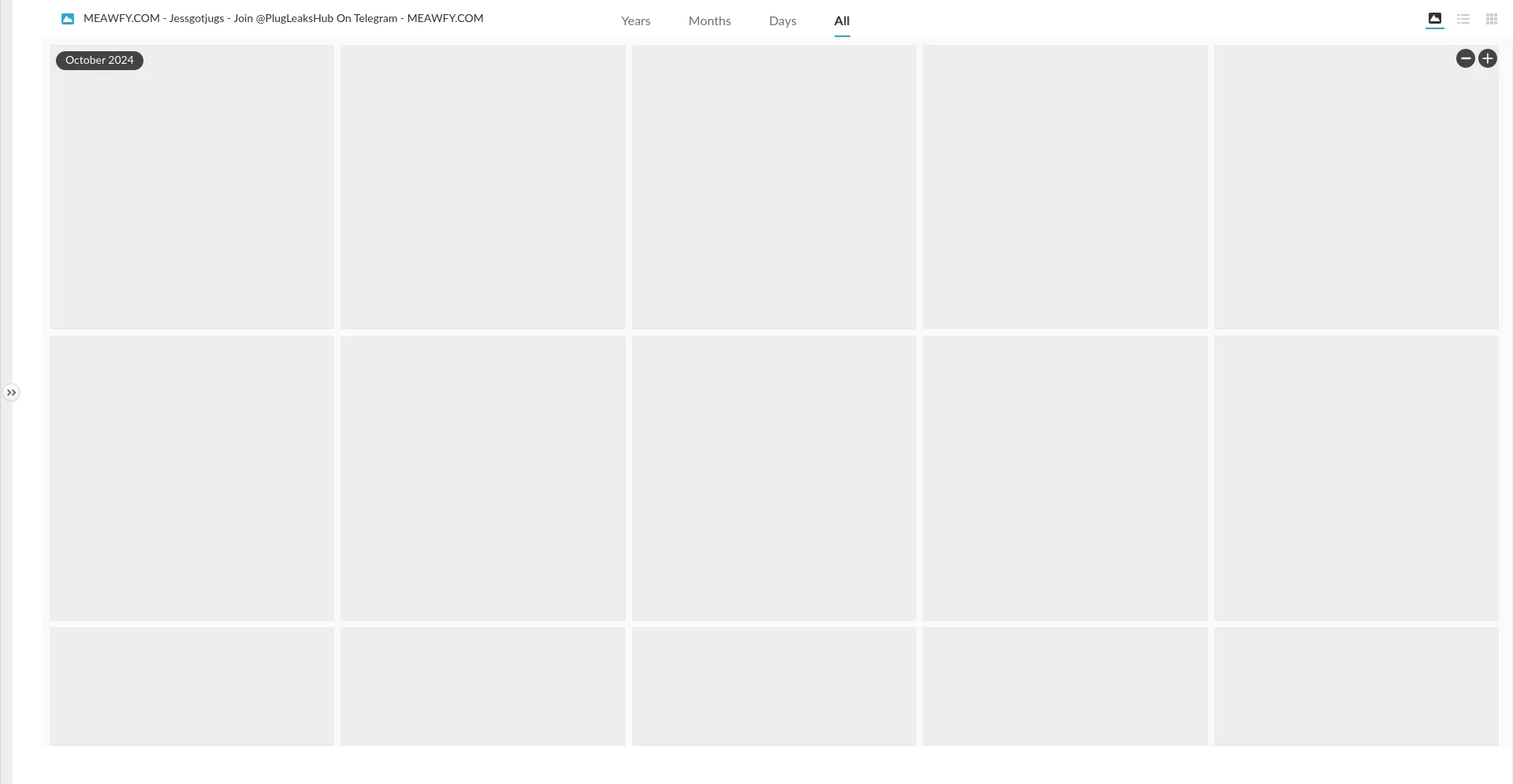Screen dimensions: 1513x784
Task: Select the All tab
Action: tap(842, 21)
